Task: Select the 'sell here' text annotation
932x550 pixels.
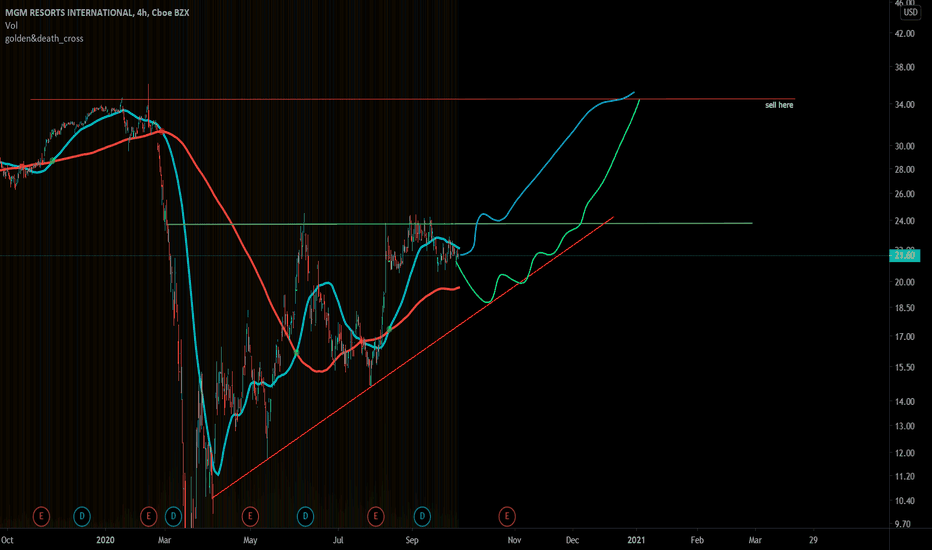Action: pyautogui.click(x=779, y=105)
